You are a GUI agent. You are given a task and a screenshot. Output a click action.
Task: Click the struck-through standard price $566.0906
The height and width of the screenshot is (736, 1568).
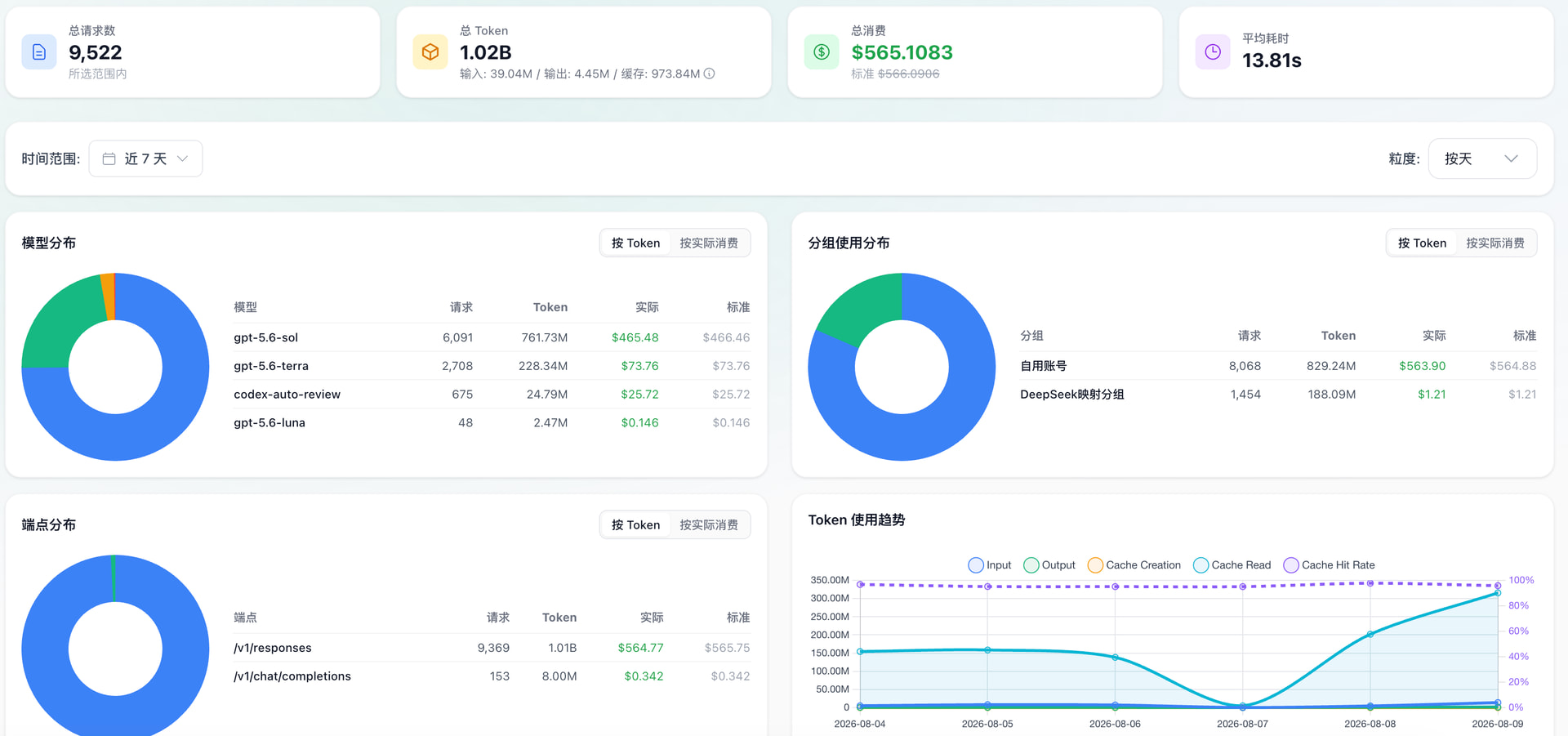pyautogui.click(x=908, y=74)
